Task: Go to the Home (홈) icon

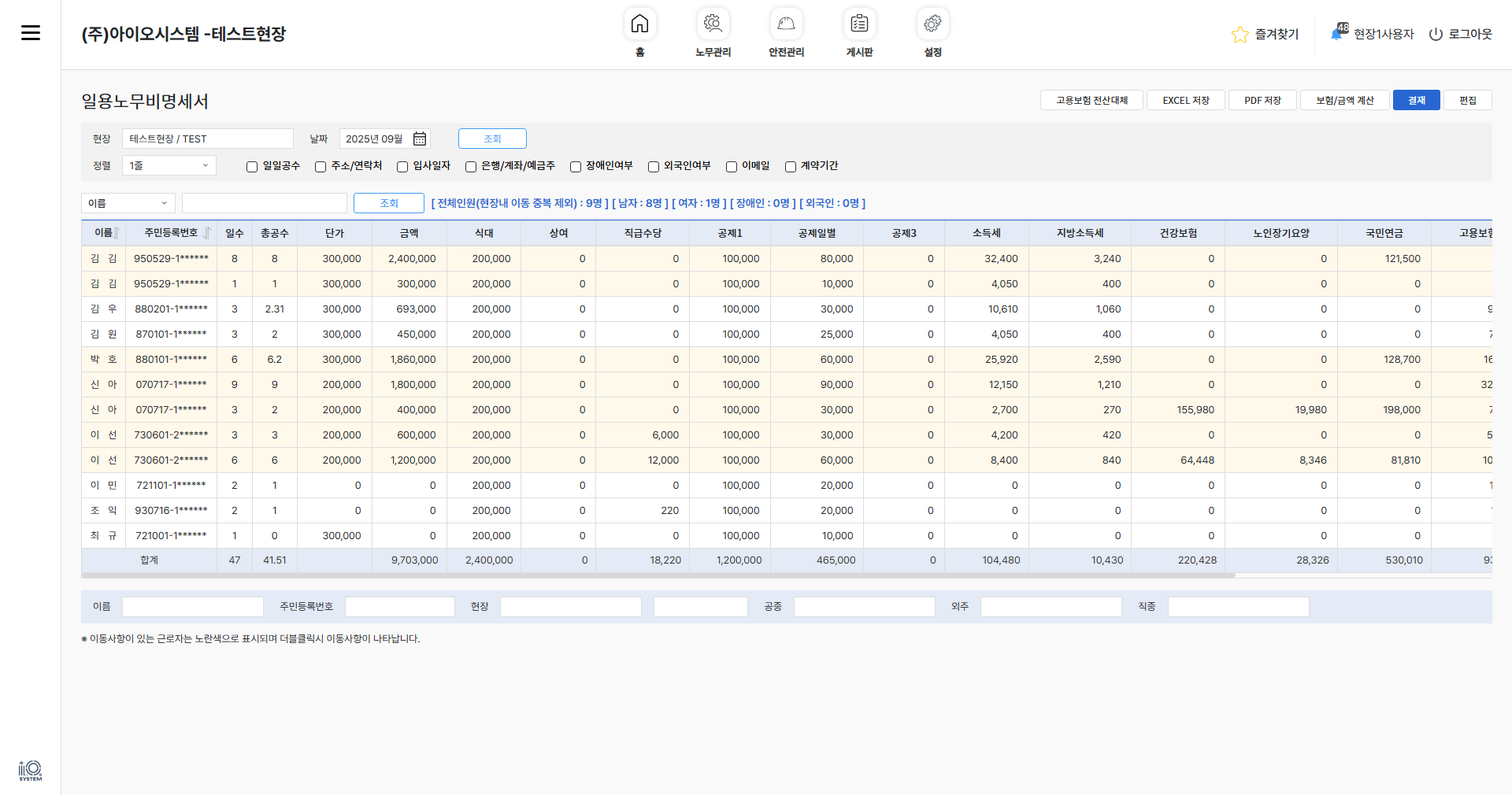Action: (639, 24)
